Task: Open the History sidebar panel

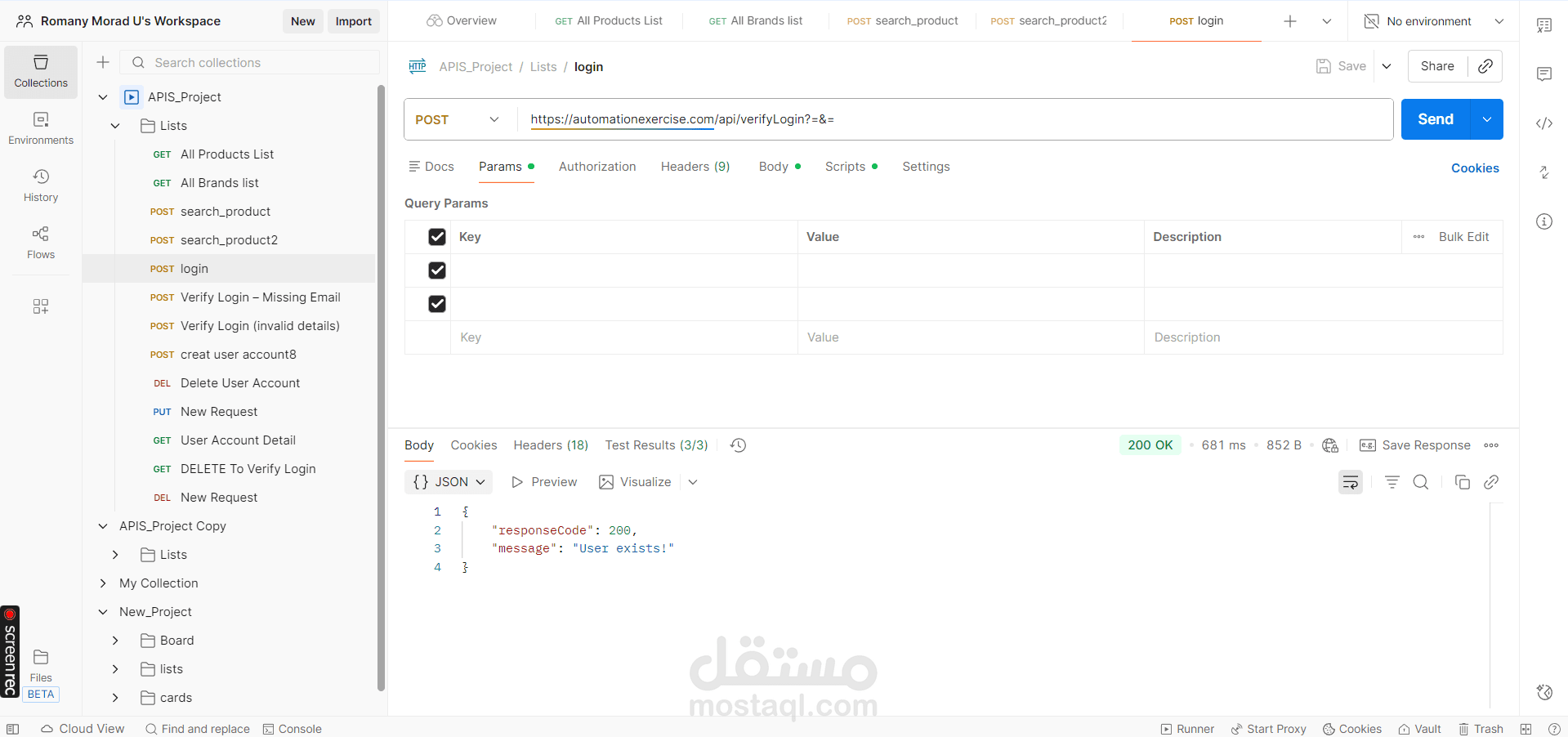Action: point(41,186)
